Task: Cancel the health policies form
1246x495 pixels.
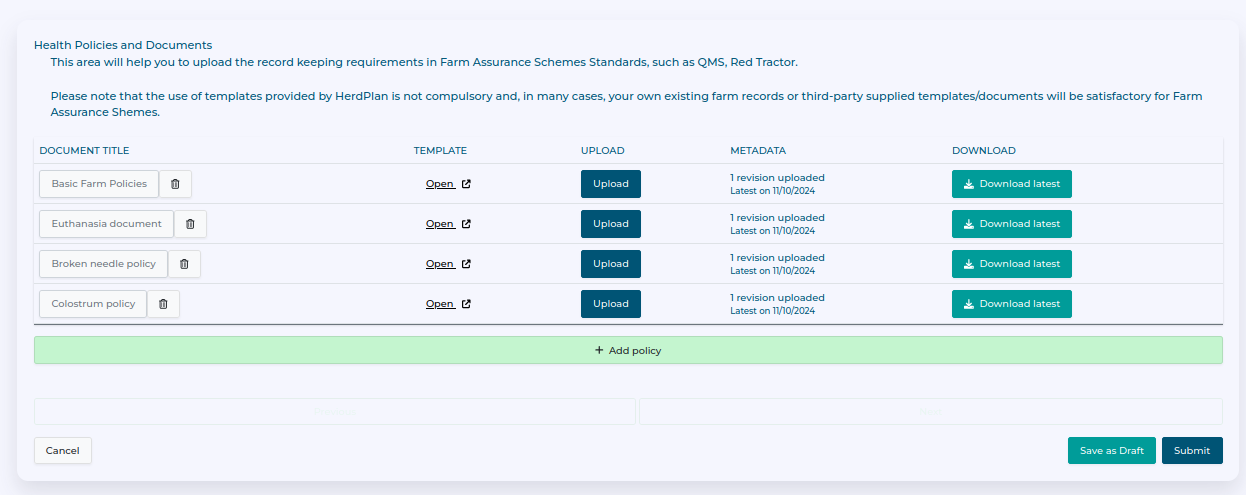Action: pyautogui.click(x=63, y=451)
